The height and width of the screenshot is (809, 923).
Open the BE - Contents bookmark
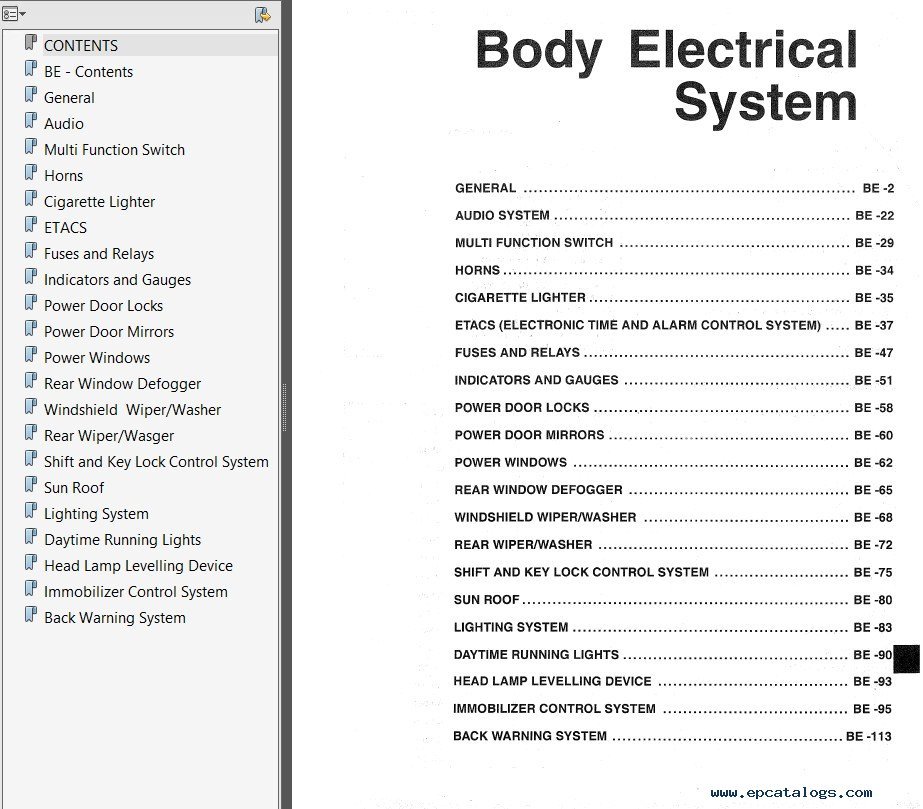coord(88,71)
